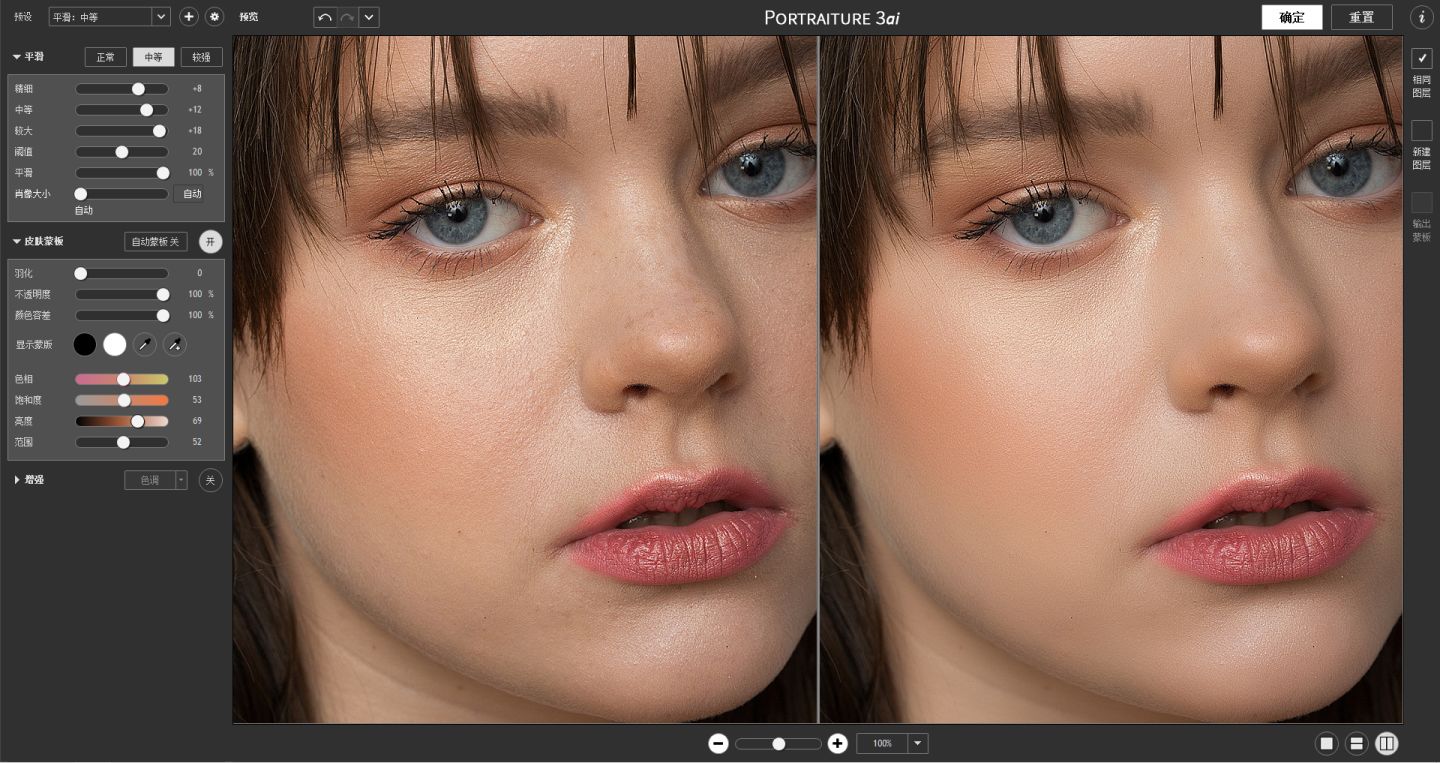Select the 正常 smoothing tab
1440x763 pixels.
coord(105,57)
